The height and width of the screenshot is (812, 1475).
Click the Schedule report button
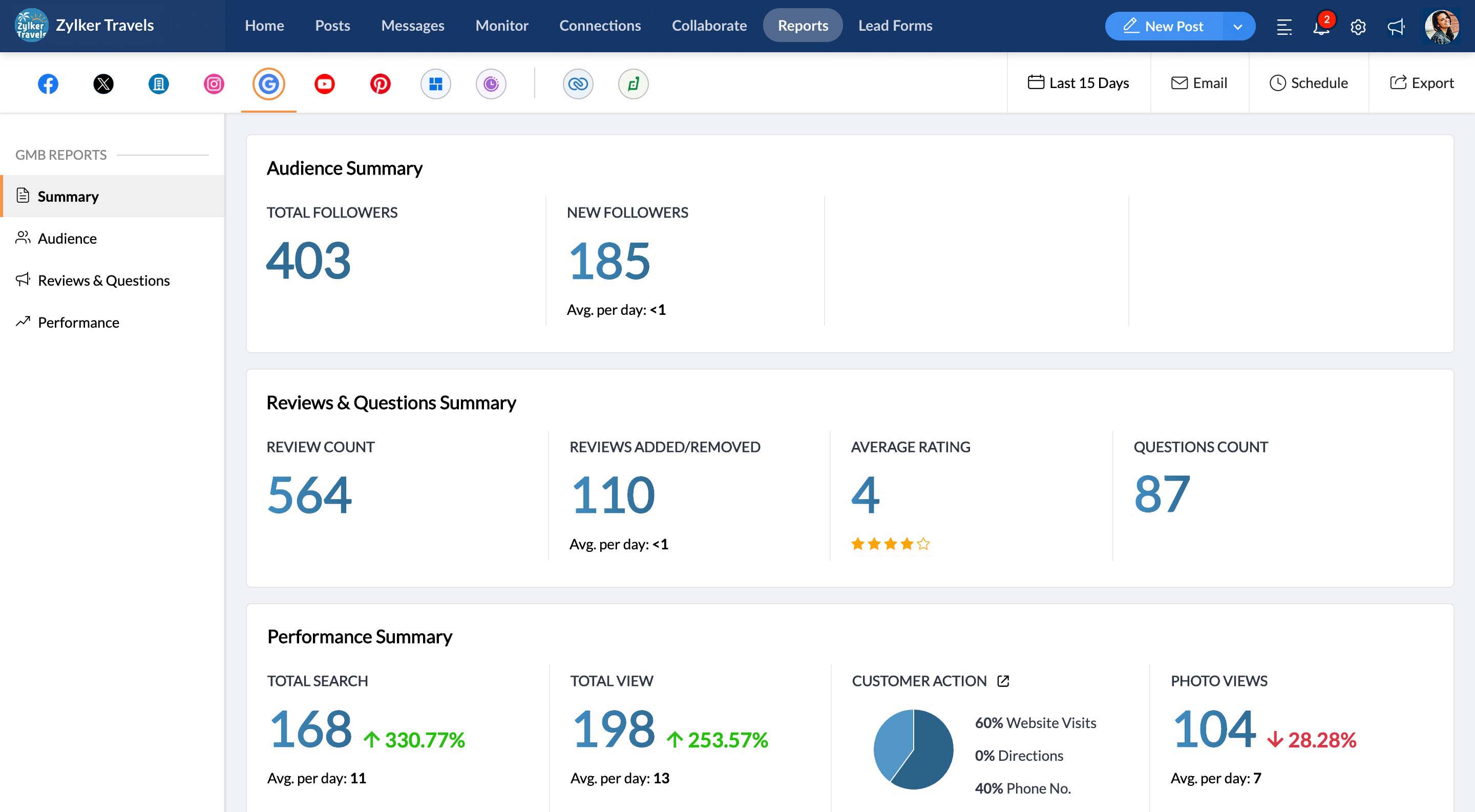1309,83
